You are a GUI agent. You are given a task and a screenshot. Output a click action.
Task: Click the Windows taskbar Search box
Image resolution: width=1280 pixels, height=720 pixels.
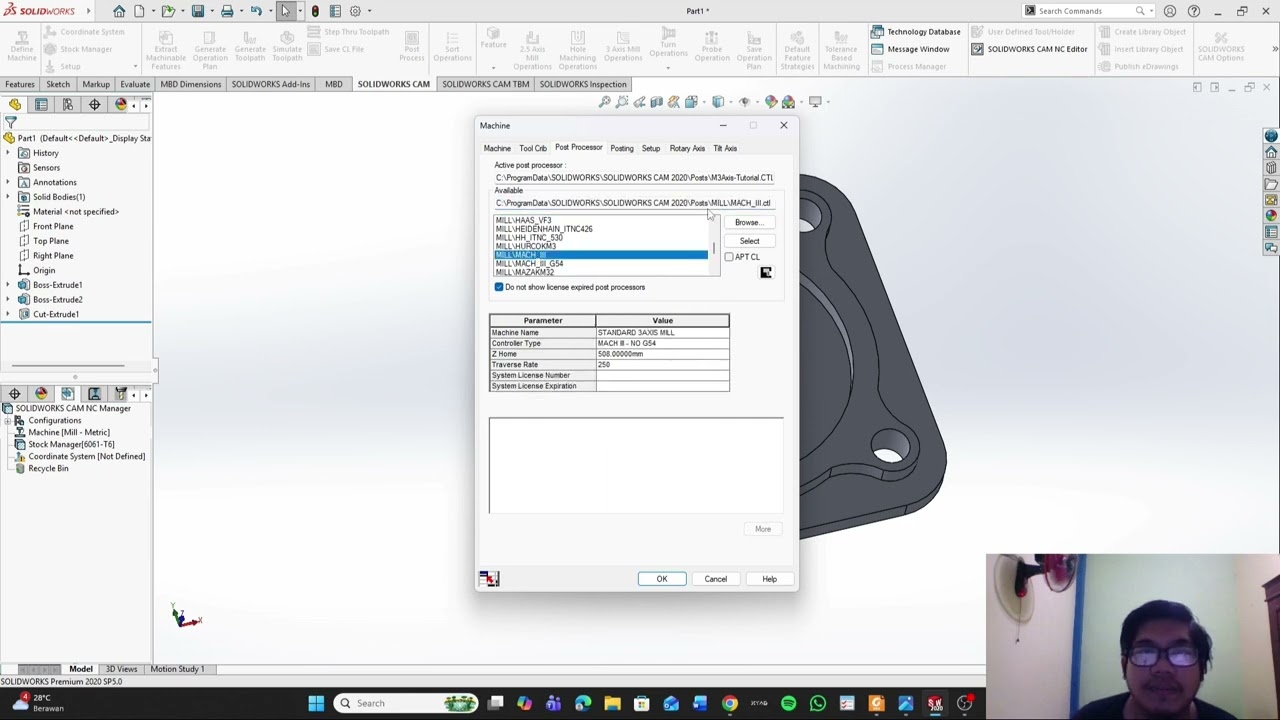[406, 703]
